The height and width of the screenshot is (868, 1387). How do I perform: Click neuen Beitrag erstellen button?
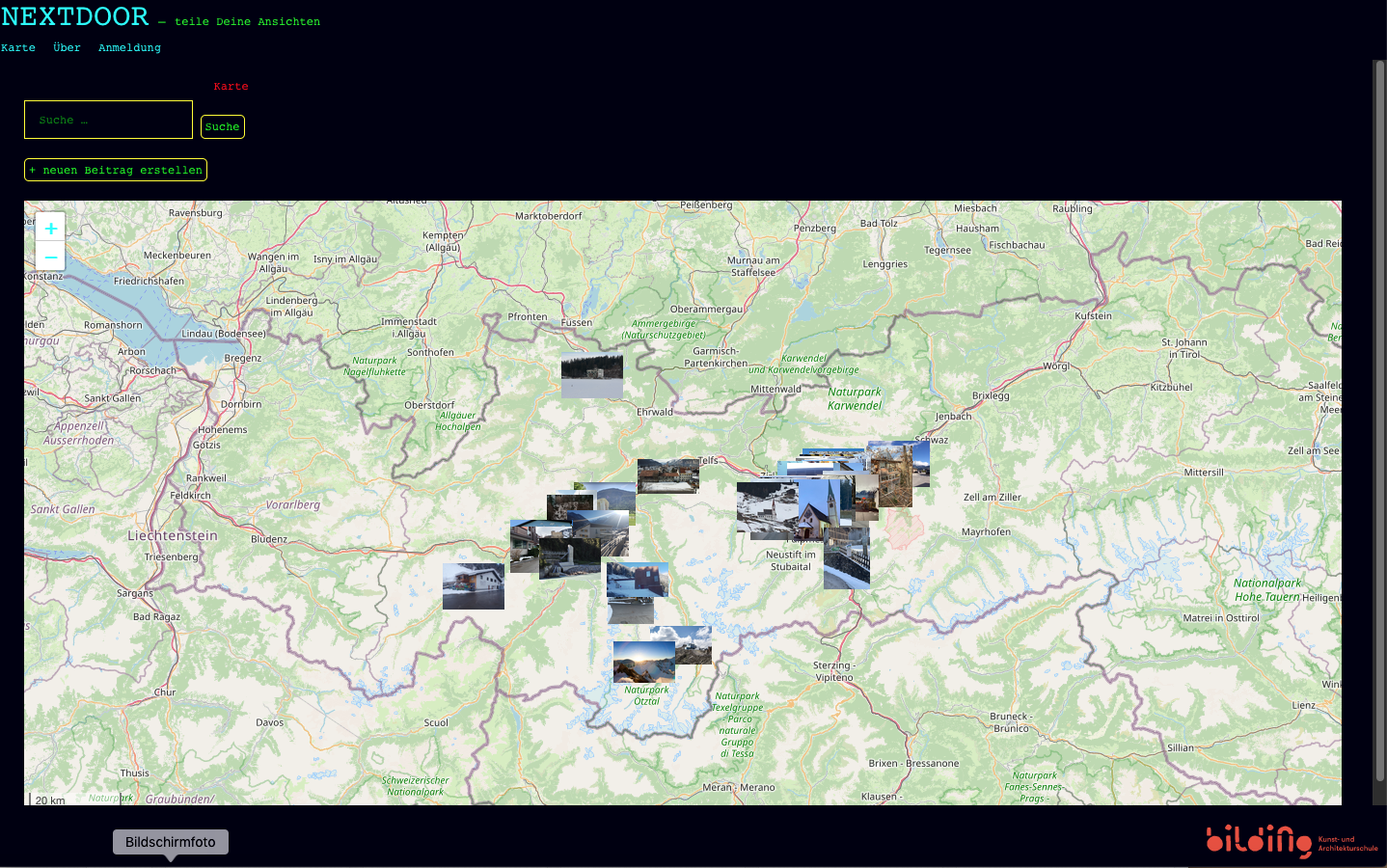coord(116,171)
